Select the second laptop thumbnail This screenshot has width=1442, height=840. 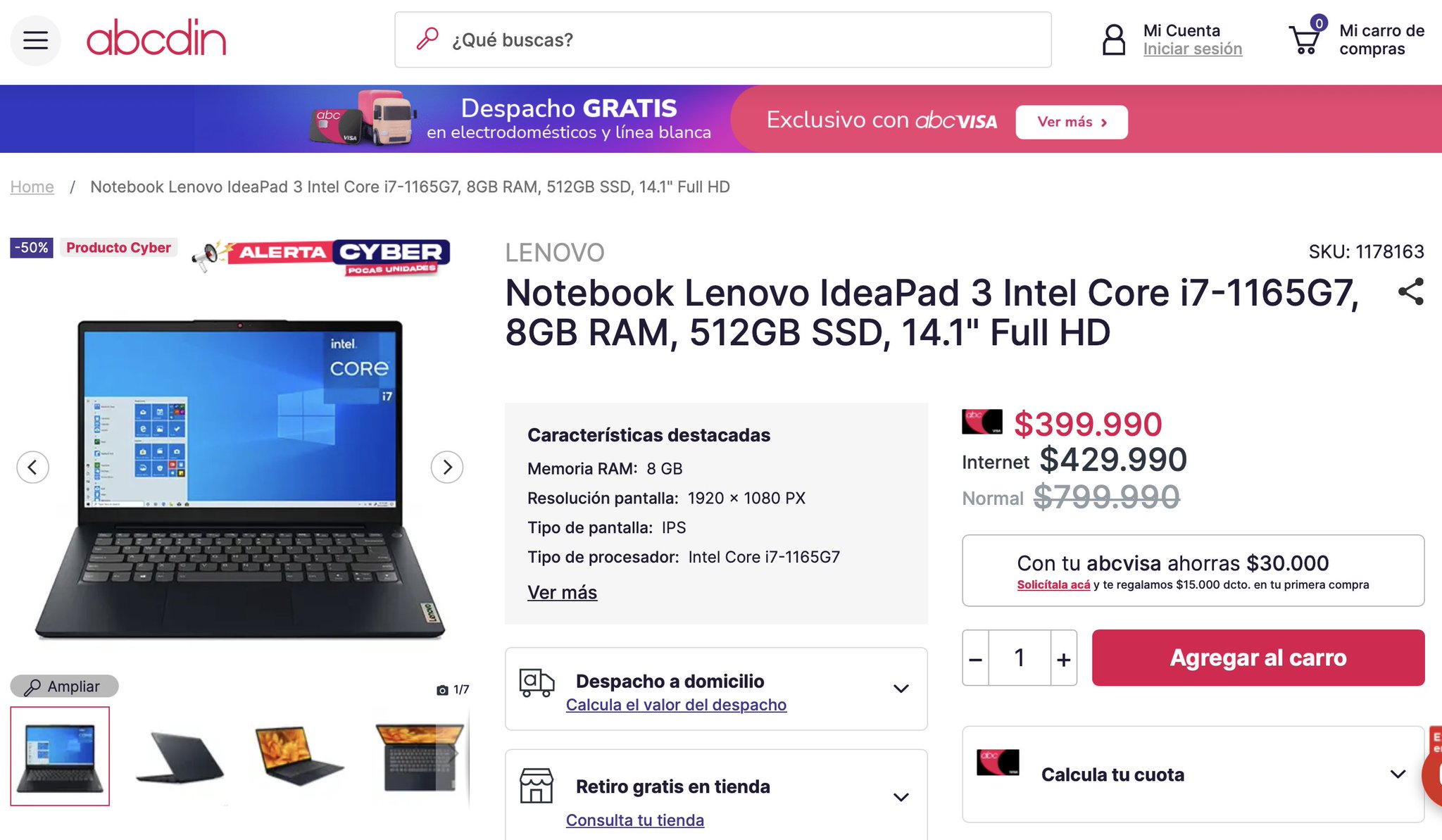(x=180, y=757)
